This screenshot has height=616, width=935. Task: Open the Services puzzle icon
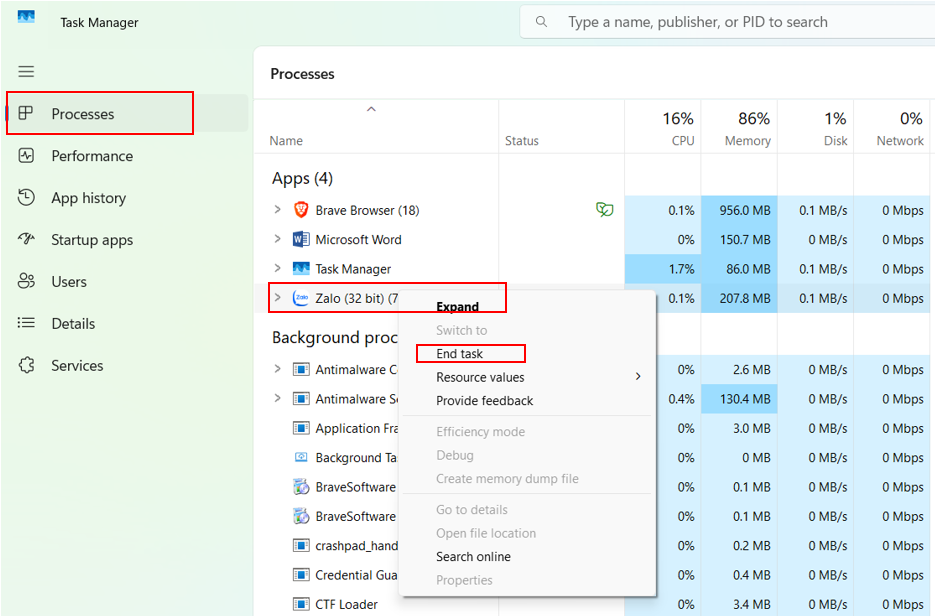[x=26, y=365]
